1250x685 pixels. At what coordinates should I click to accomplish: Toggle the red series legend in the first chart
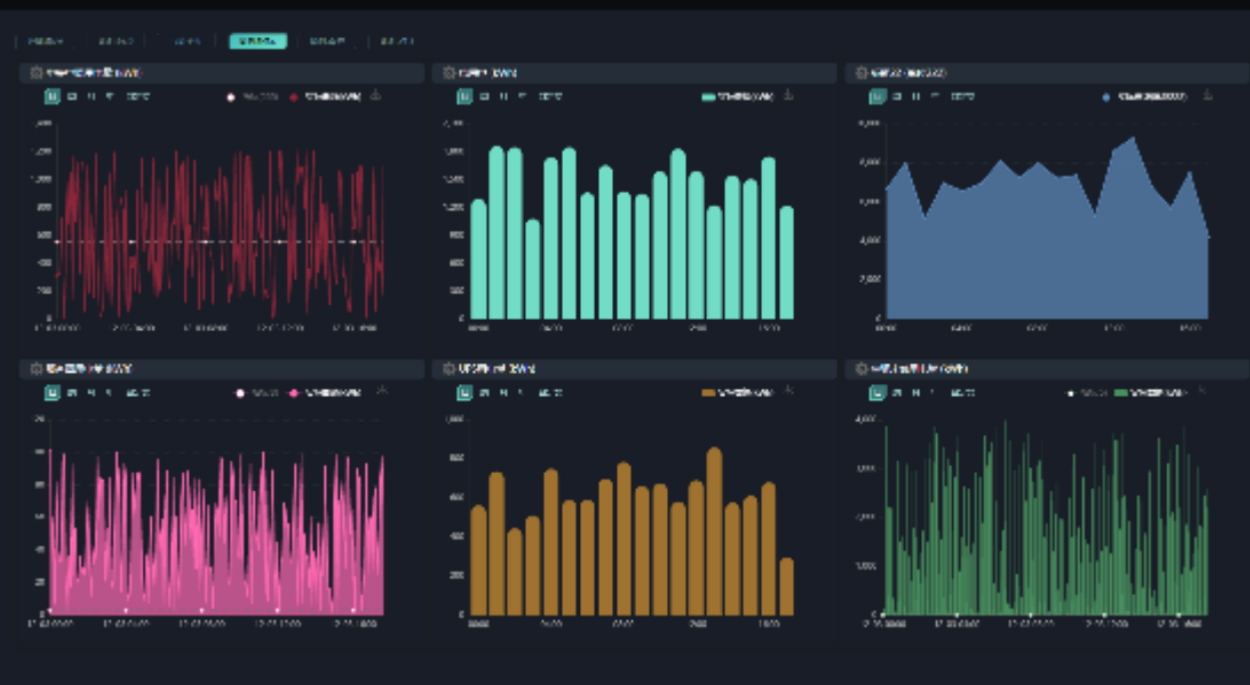325,97
